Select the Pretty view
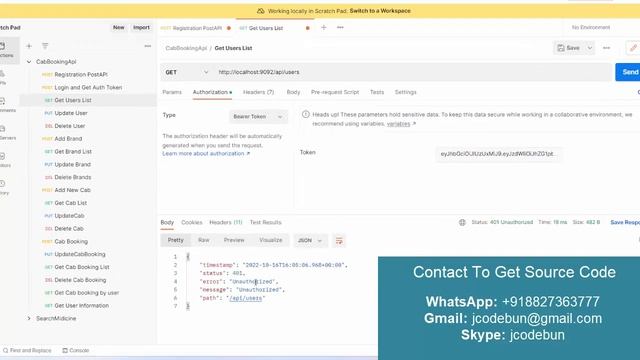This screenshot has width=640, height=360. coord(176,240)
